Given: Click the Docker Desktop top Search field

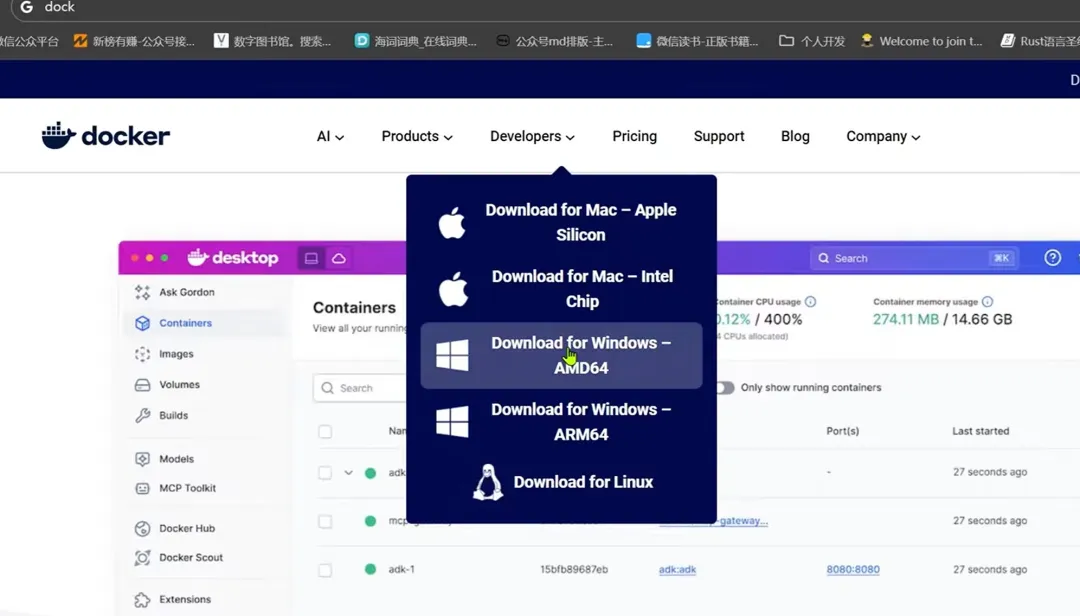Looking at the screenshot, I should click(913, 258).
